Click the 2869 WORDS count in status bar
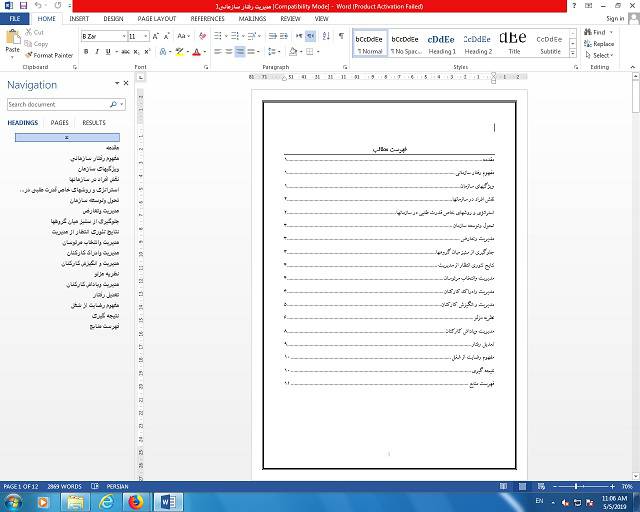640x512 pixels. coord(64,486)
